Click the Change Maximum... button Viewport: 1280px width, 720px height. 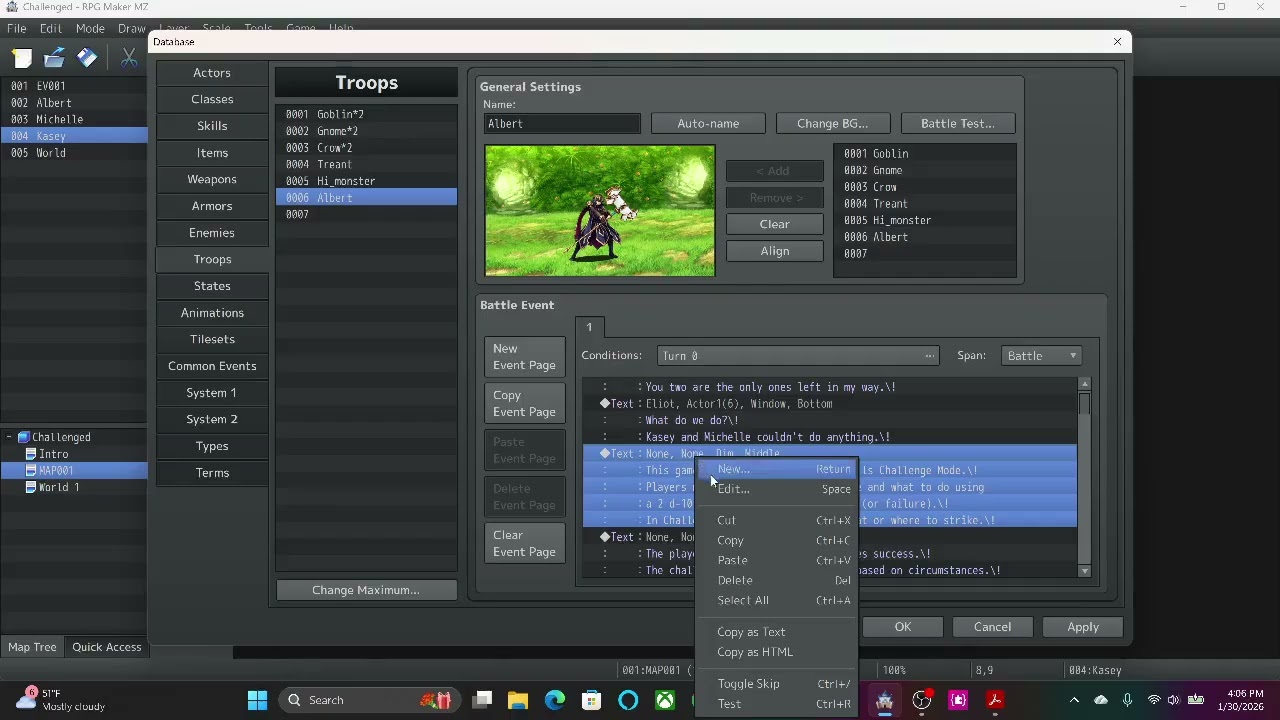tap(366, 590)
